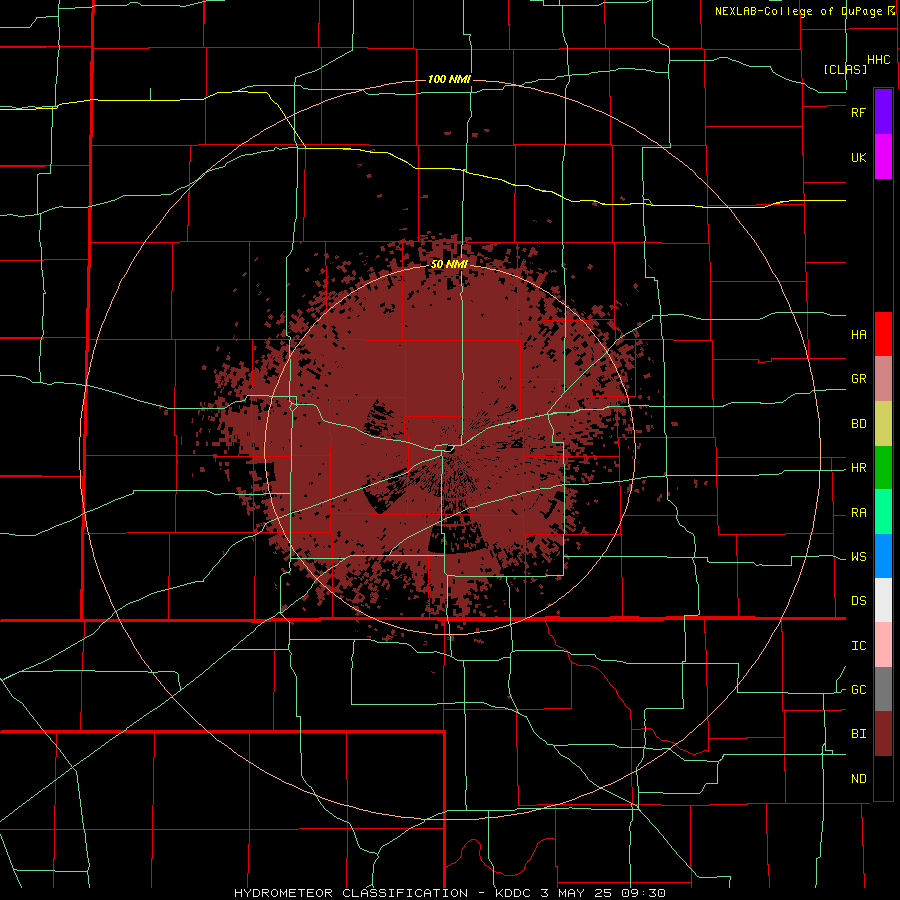This screenshot has height=900, width=900.
Task: Click the 50 NMI range ring label
Action: pyautogui.click(x=449, y=264)
